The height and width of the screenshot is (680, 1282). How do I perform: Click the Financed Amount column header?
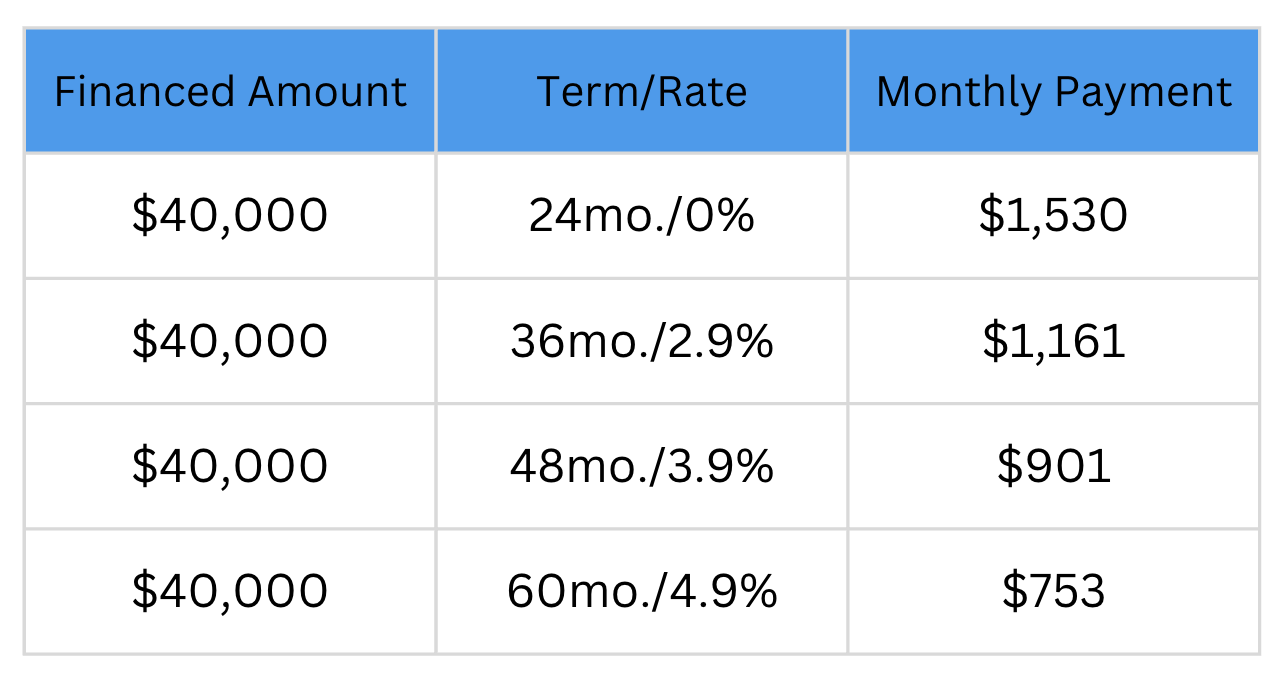coord(230,91)
